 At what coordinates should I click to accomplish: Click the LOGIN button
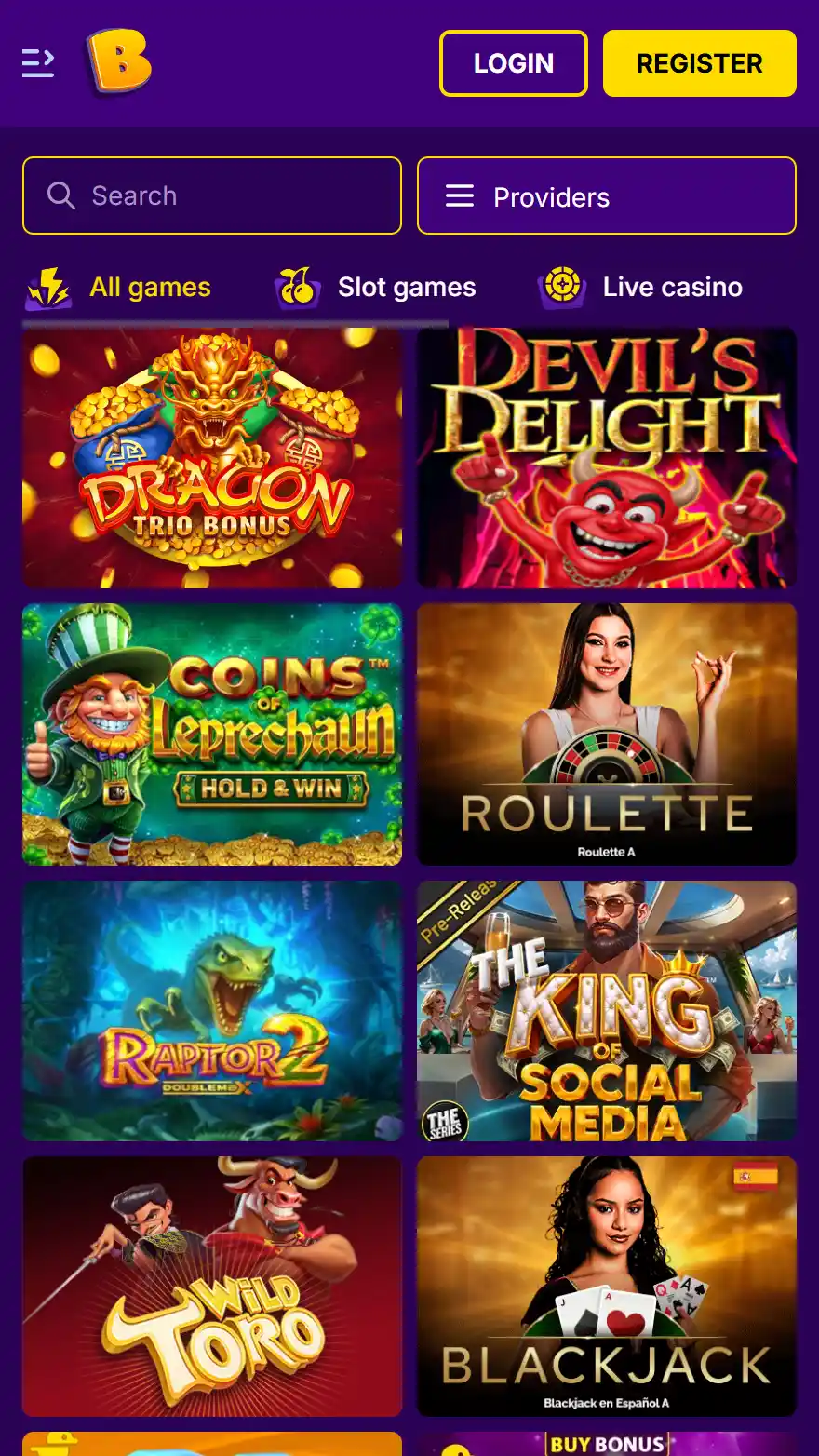[514, 63]
